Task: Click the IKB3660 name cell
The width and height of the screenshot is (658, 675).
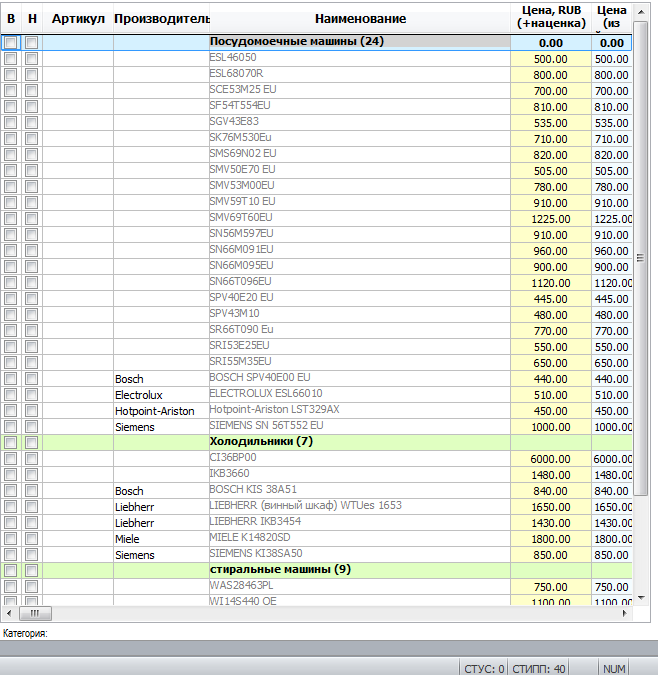Action: tap(360, 474)
